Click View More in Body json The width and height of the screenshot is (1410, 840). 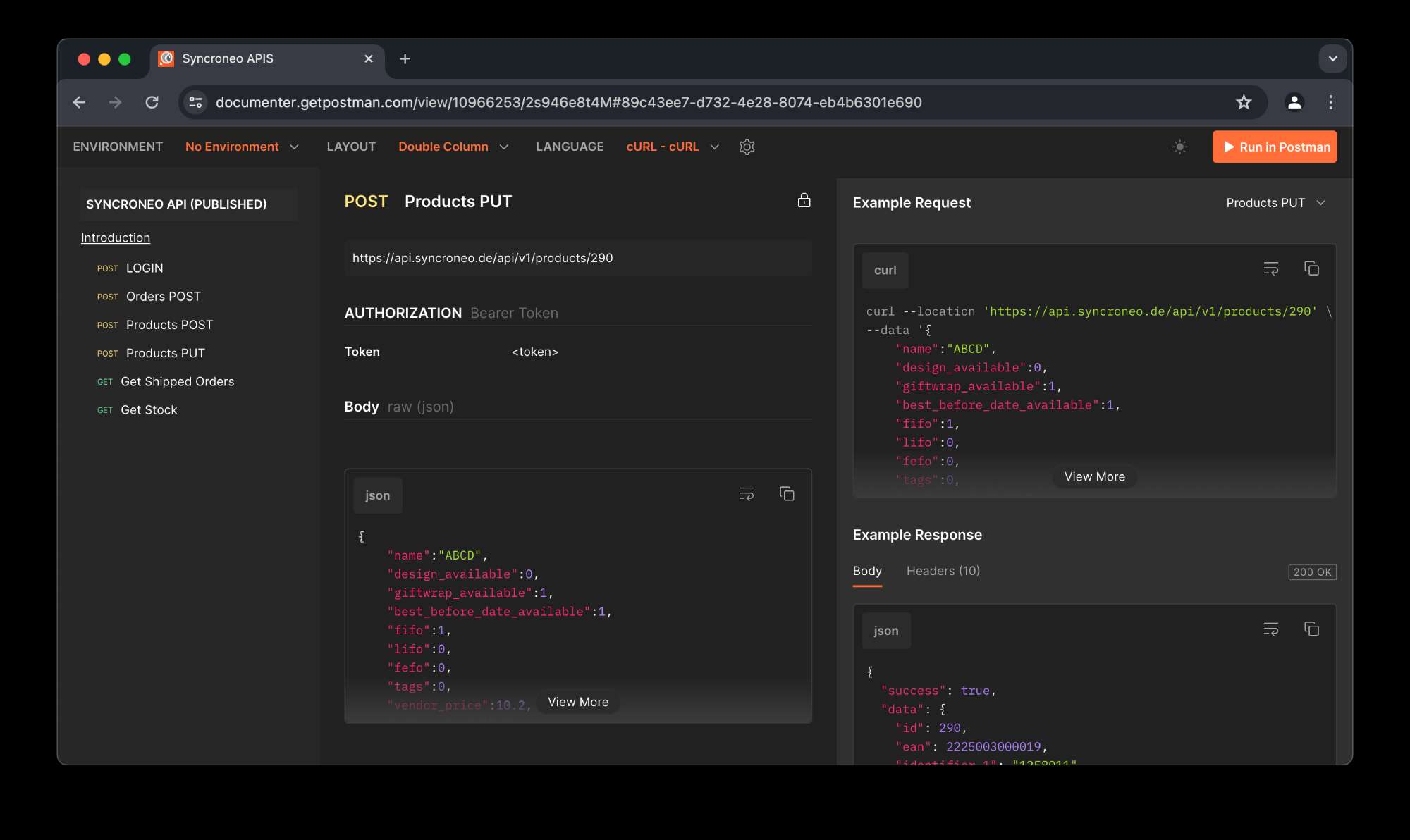click(x=578, y=702)
